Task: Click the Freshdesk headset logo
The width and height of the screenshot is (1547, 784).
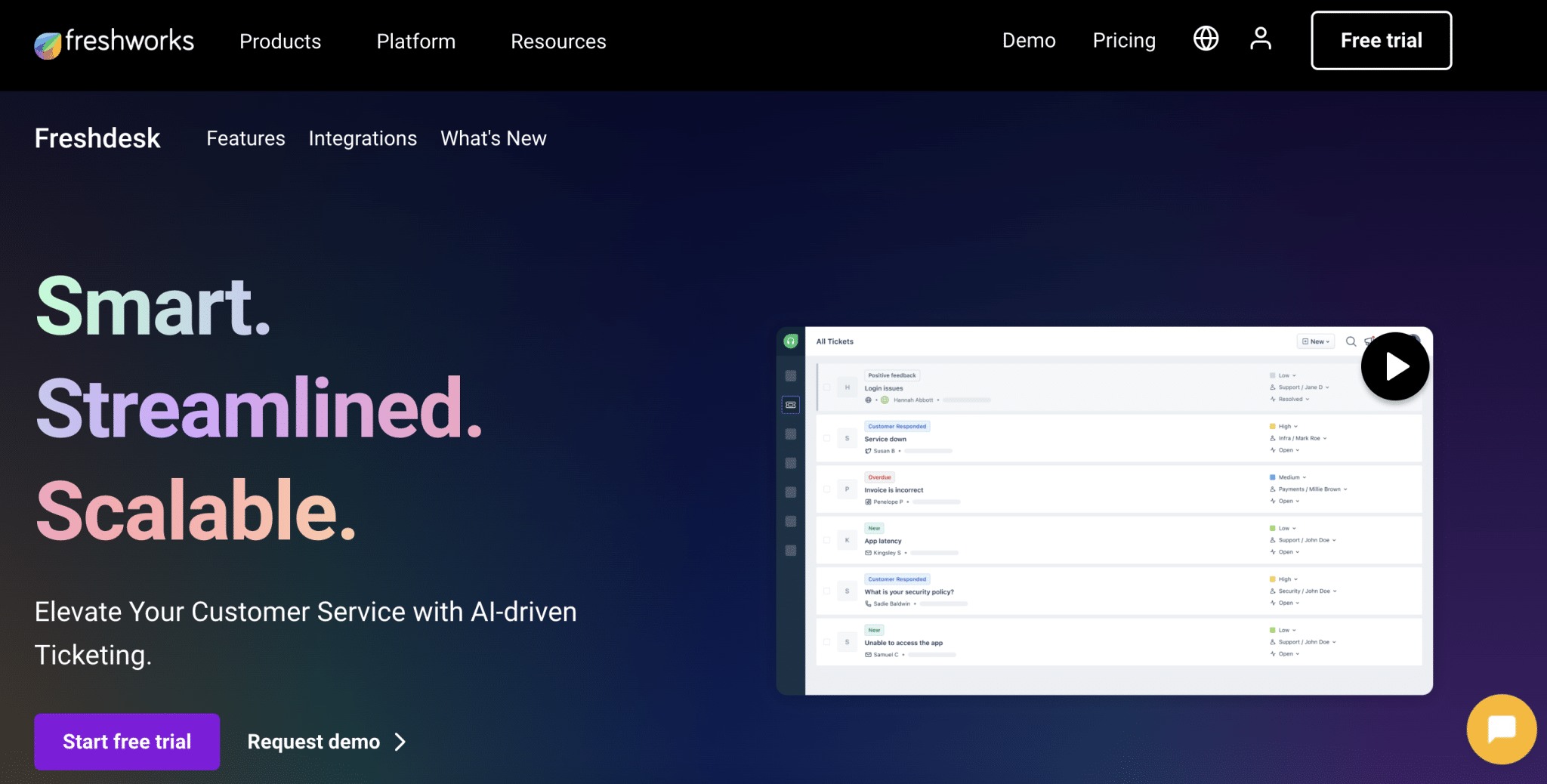Action: coord(790,340)
